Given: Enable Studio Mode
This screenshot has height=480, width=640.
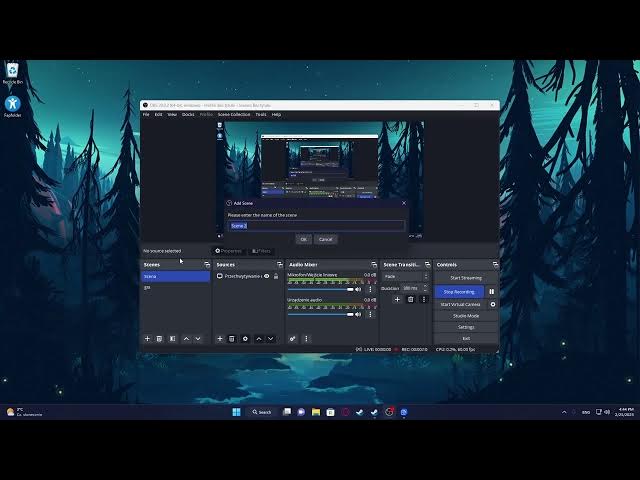Looking at the screenshot, I should point(466,316).
